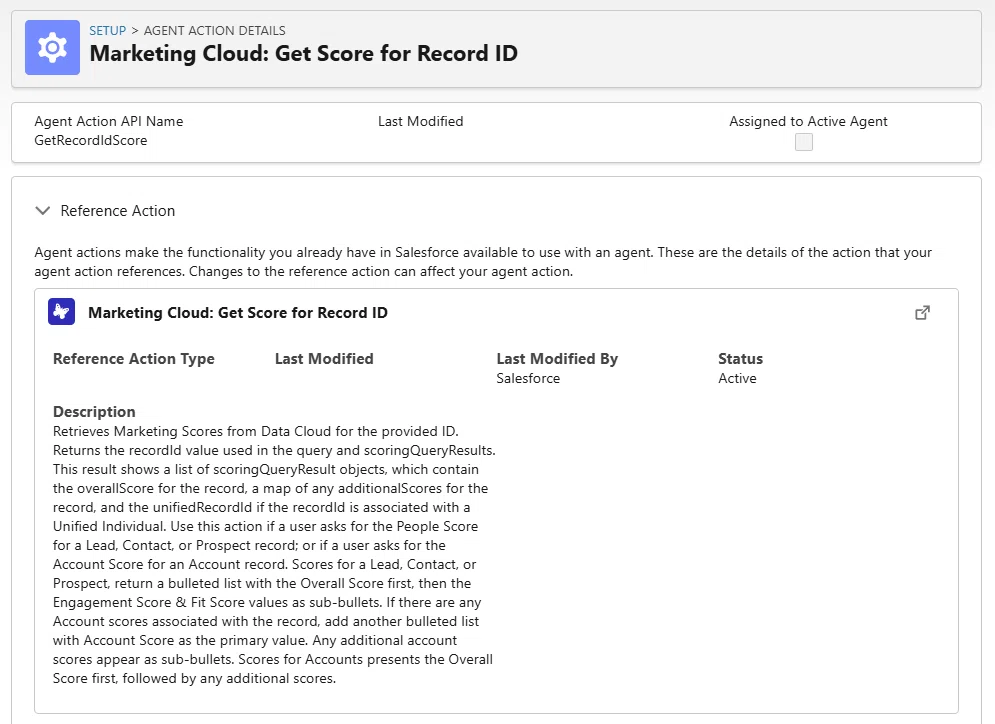Click the Reference Action section heading
The image size is (995, 724).
pyautogui.click(x=117, y=211)
